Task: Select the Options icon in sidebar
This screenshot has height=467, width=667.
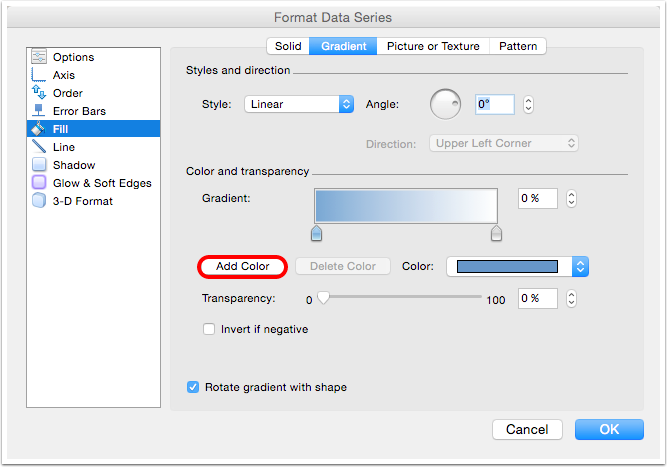Action: coord(39,57)
